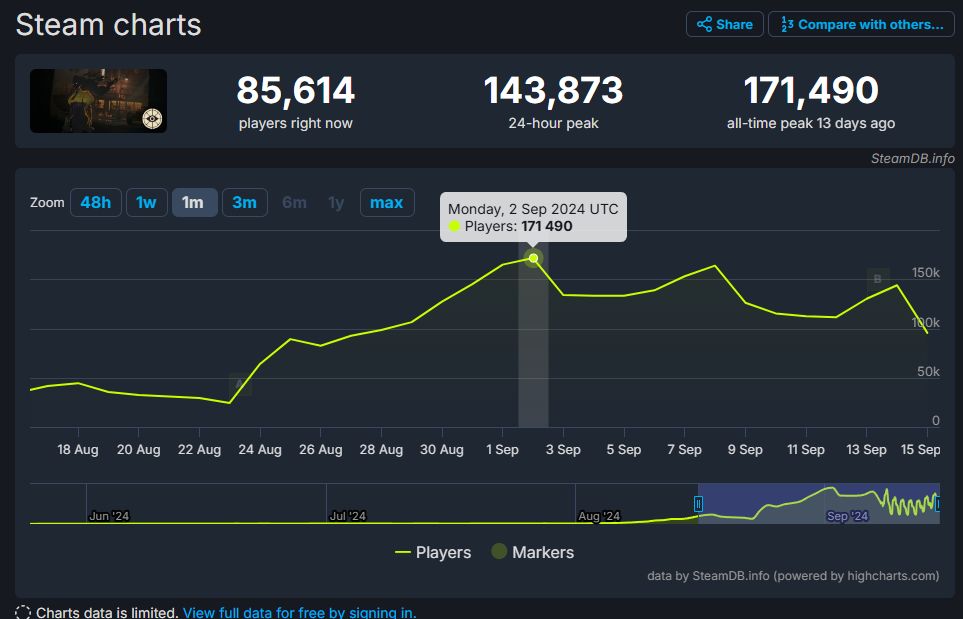Click the share icon glyph
Image resolution: width=963 pixels, height=619 pixels.
[704, 25]
